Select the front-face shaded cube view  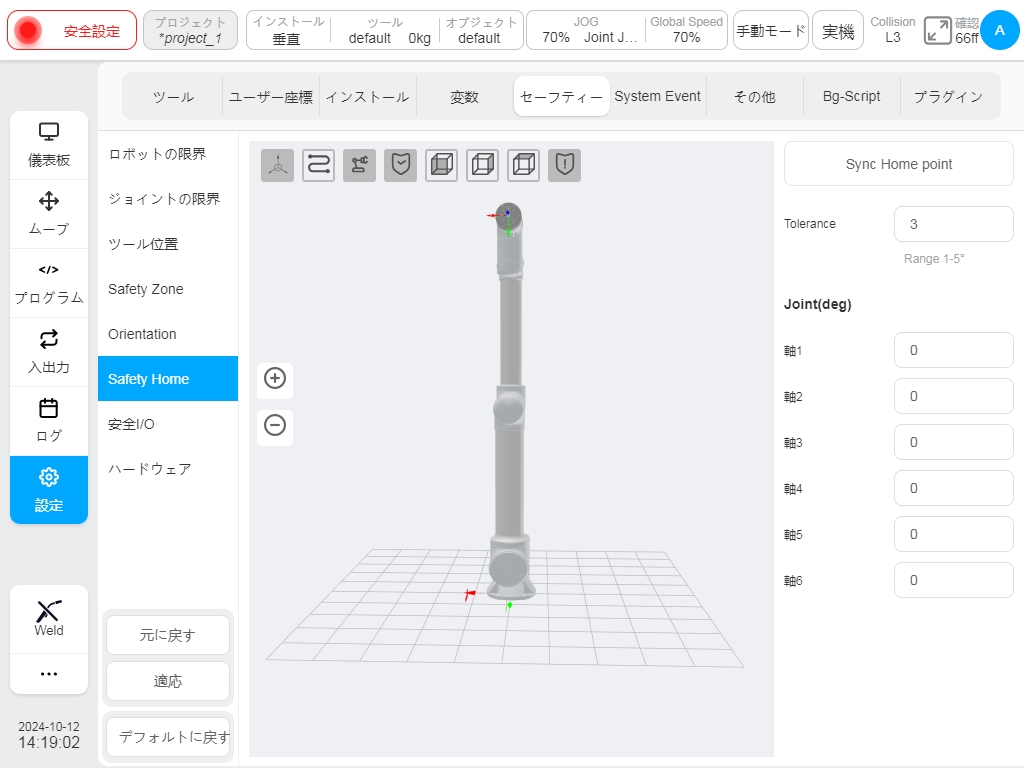pyautogui.click(x=441, y=165)
